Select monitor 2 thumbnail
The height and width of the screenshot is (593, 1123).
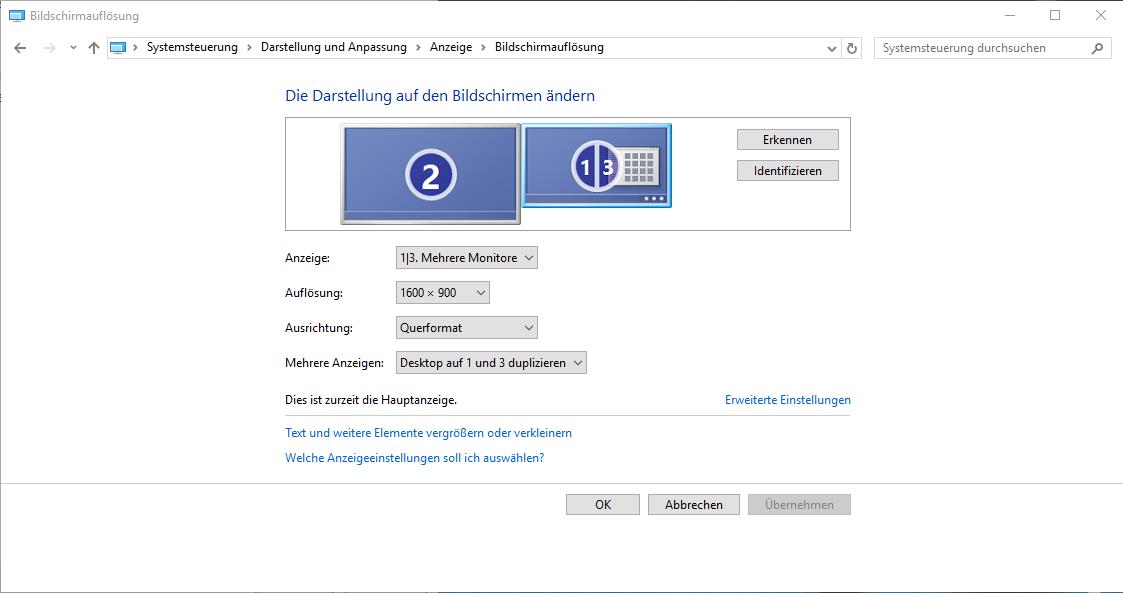[x=430, y=174]
